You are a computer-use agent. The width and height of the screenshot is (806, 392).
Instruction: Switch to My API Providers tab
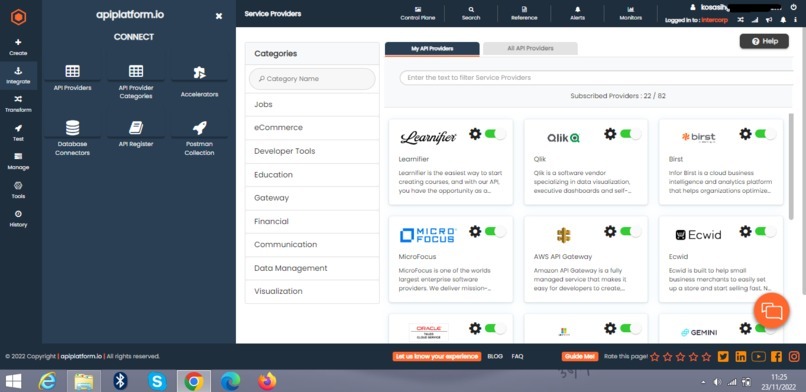click(x=432, y=48)
